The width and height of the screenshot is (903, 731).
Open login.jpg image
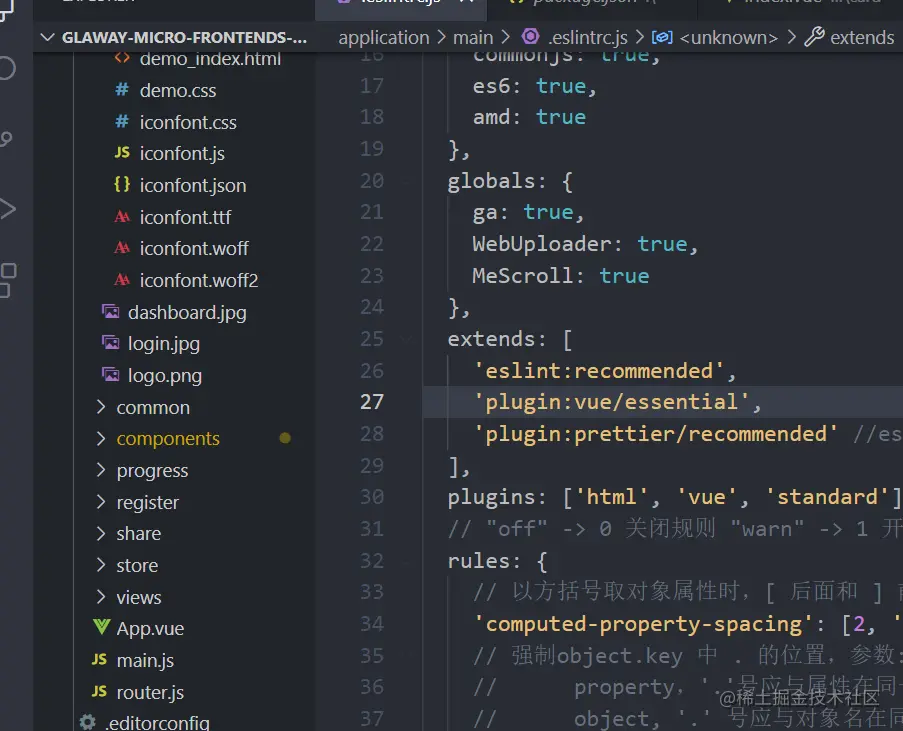(x=164, y=344)
